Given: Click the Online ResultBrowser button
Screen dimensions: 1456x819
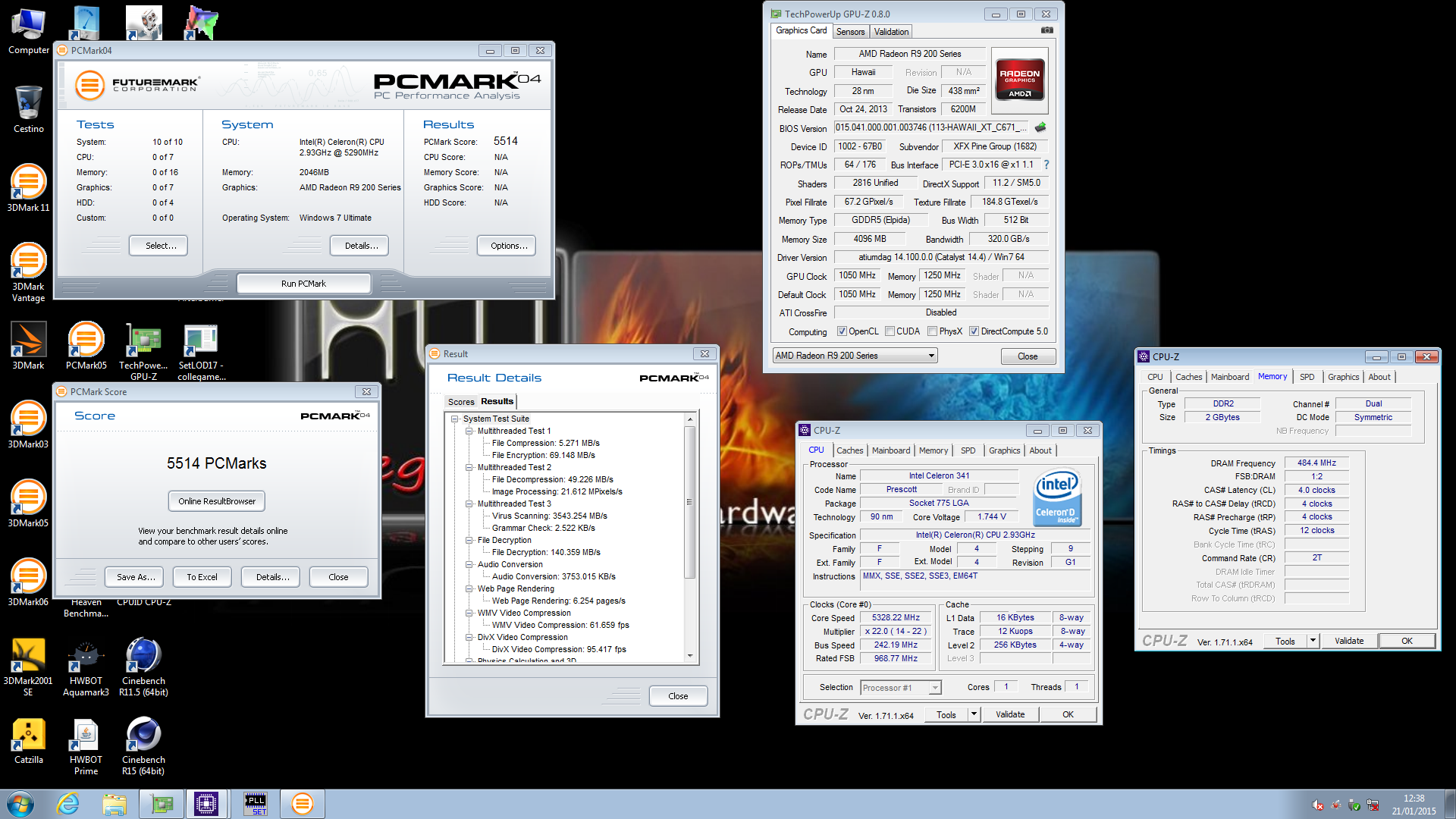Looking at the screenshot, I should tap(217, 501).
